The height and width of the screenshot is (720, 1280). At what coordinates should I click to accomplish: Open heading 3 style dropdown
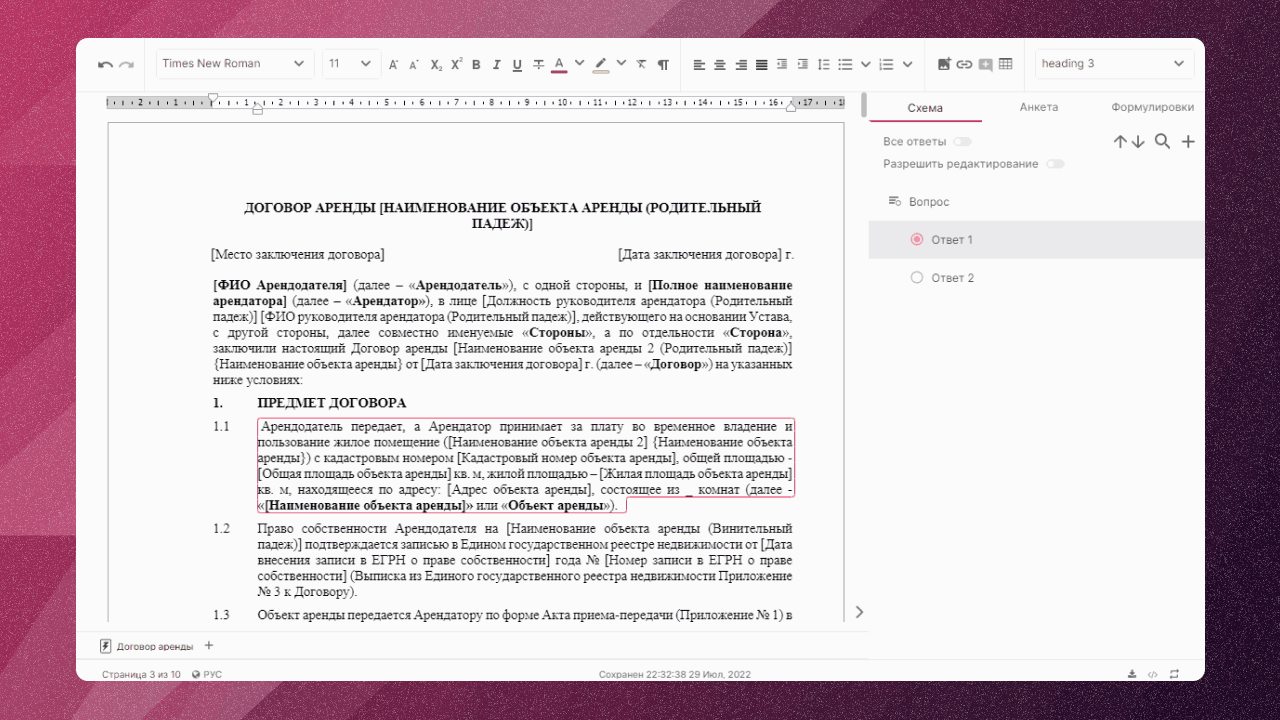[1115, 64]
